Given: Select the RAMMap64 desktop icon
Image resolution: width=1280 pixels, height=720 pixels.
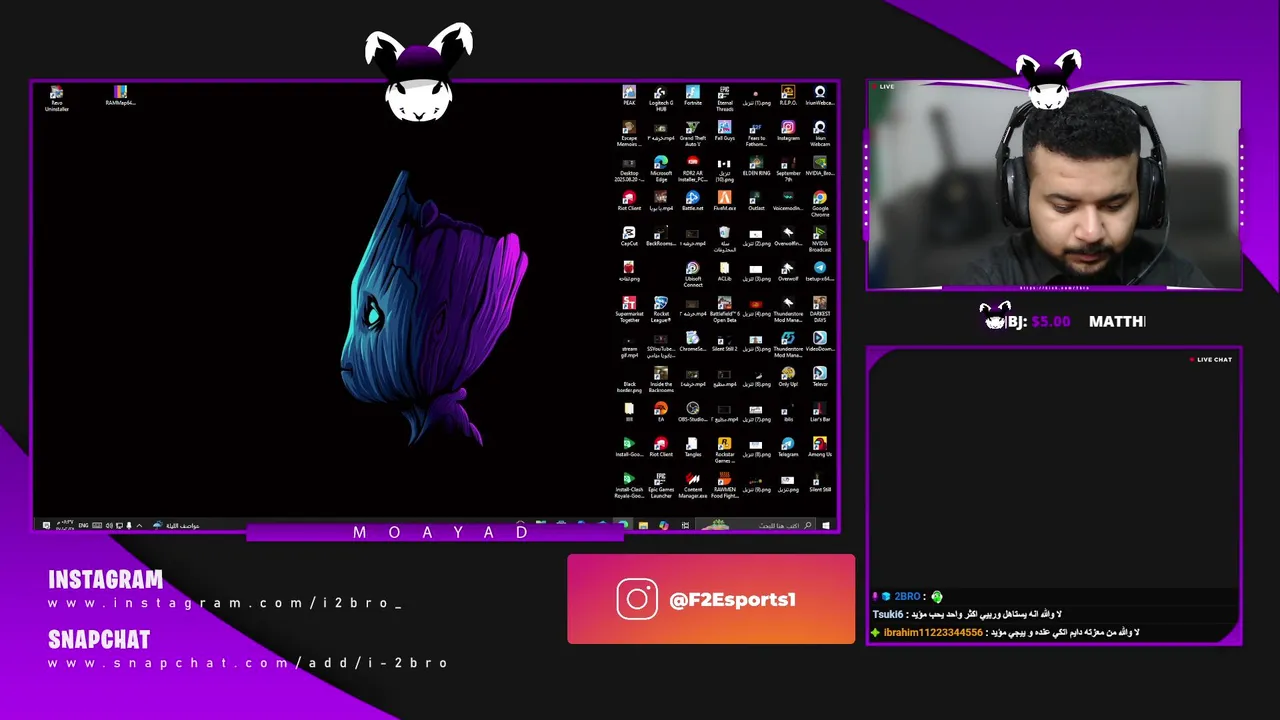Looking at the screenshot, I should tap(120, 96).
